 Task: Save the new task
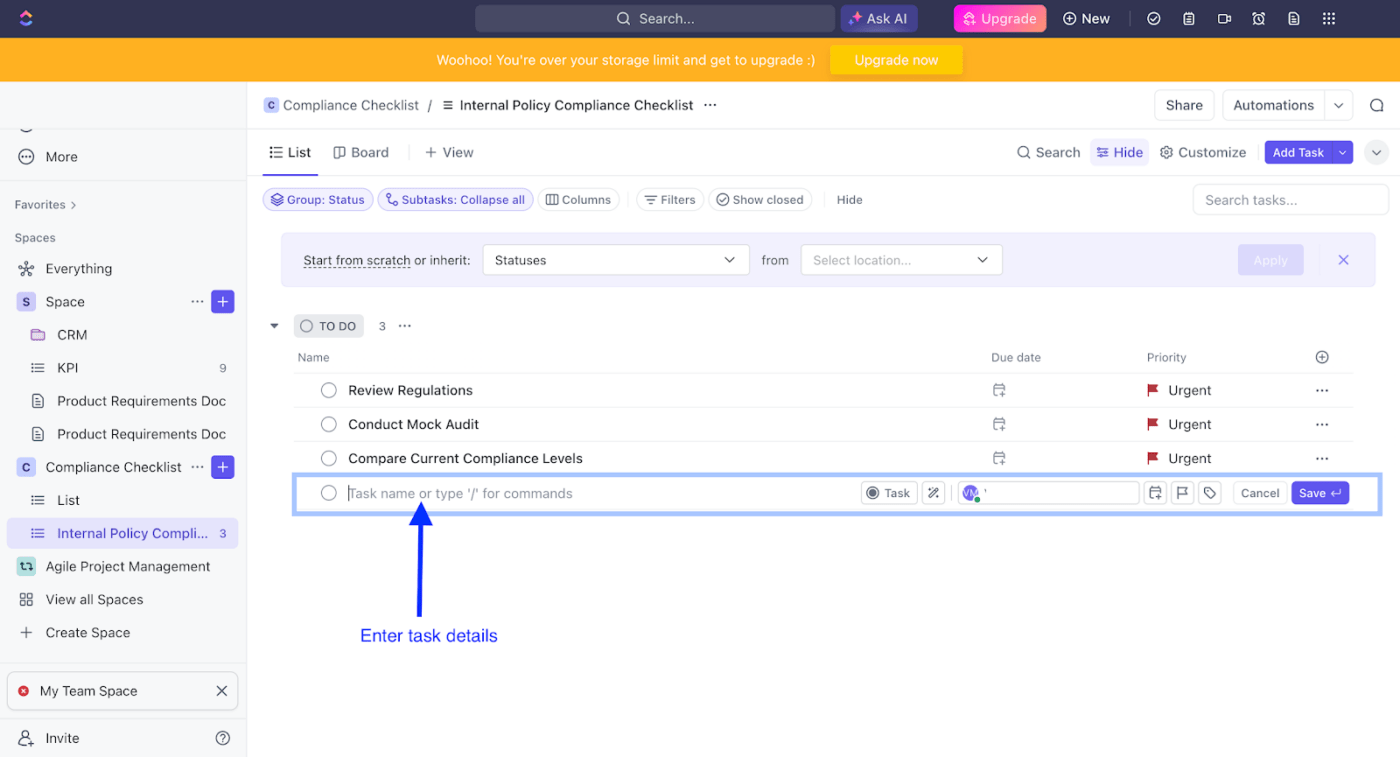pos(1320,493)
